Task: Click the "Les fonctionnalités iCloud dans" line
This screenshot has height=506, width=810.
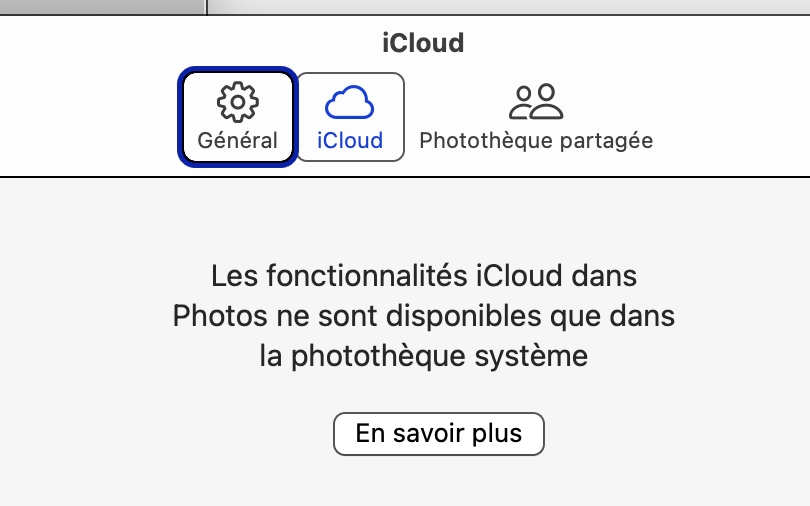Action: [424, 275]
